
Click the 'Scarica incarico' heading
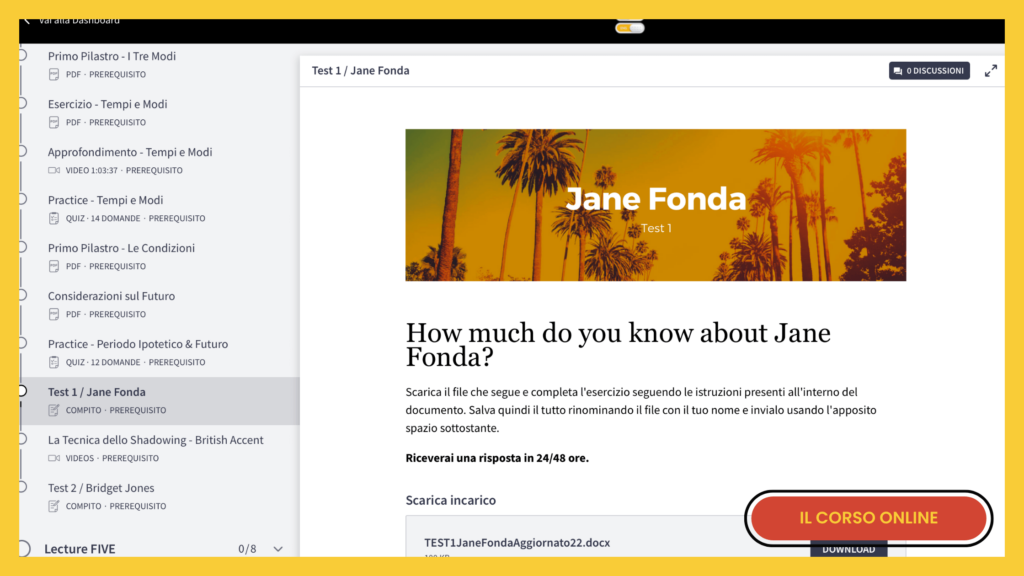point(451,500)
